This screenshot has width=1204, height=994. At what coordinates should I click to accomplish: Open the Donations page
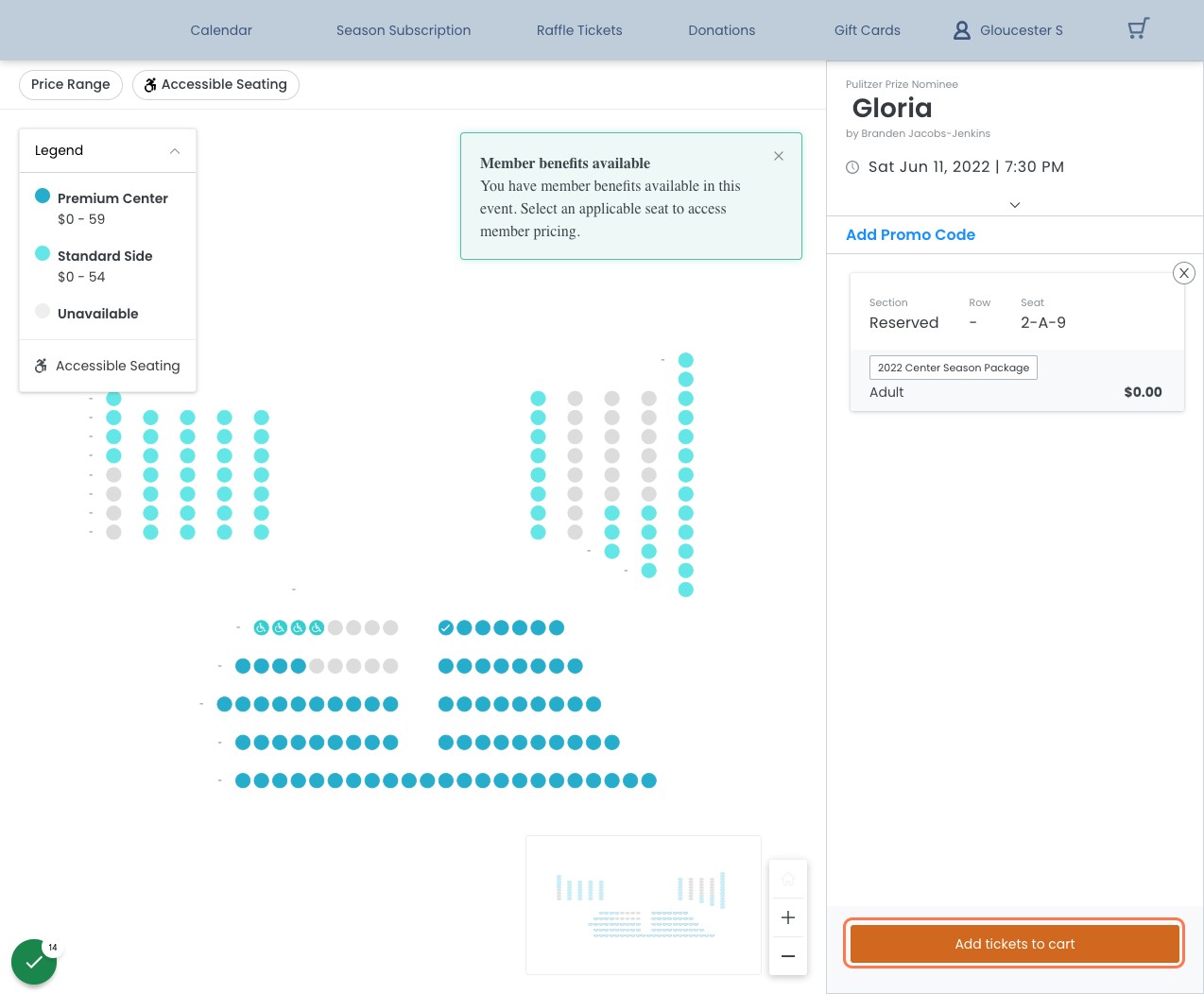coord(722,30)
